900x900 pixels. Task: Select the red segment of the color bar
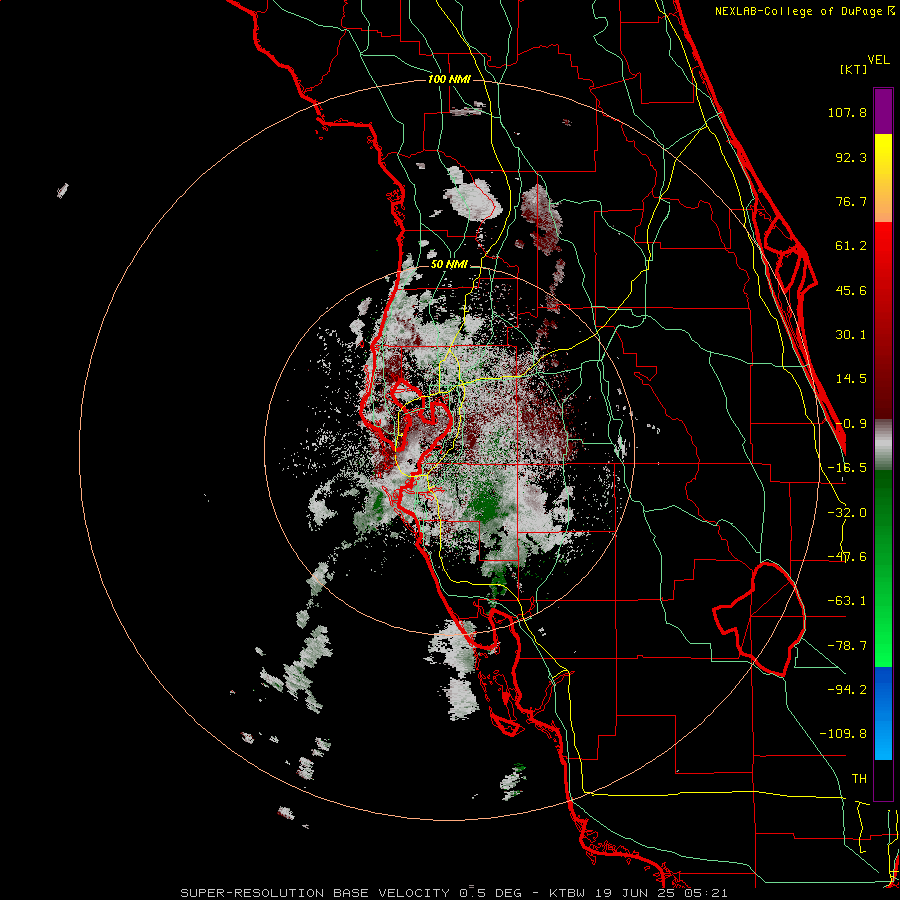[883, 320]
